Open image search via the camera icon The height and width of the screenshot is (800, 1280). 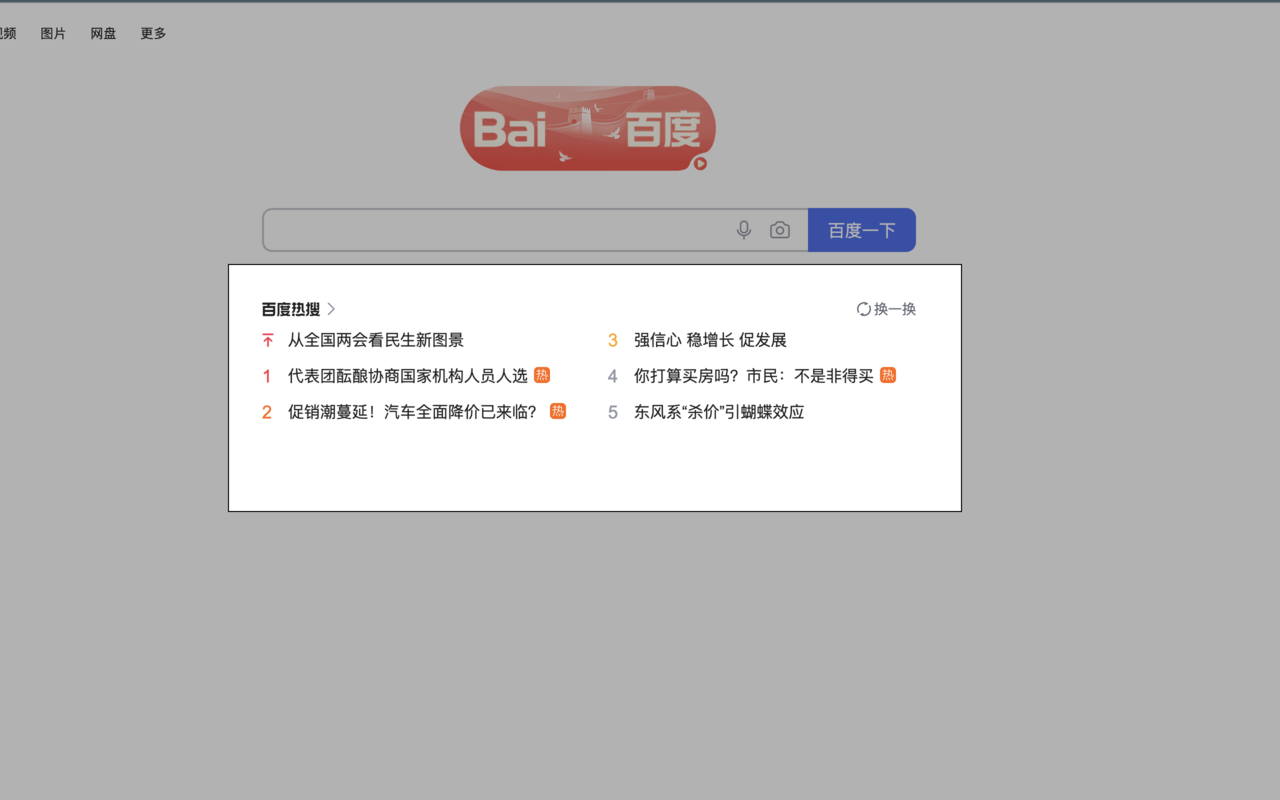click(x=780, y=230)
